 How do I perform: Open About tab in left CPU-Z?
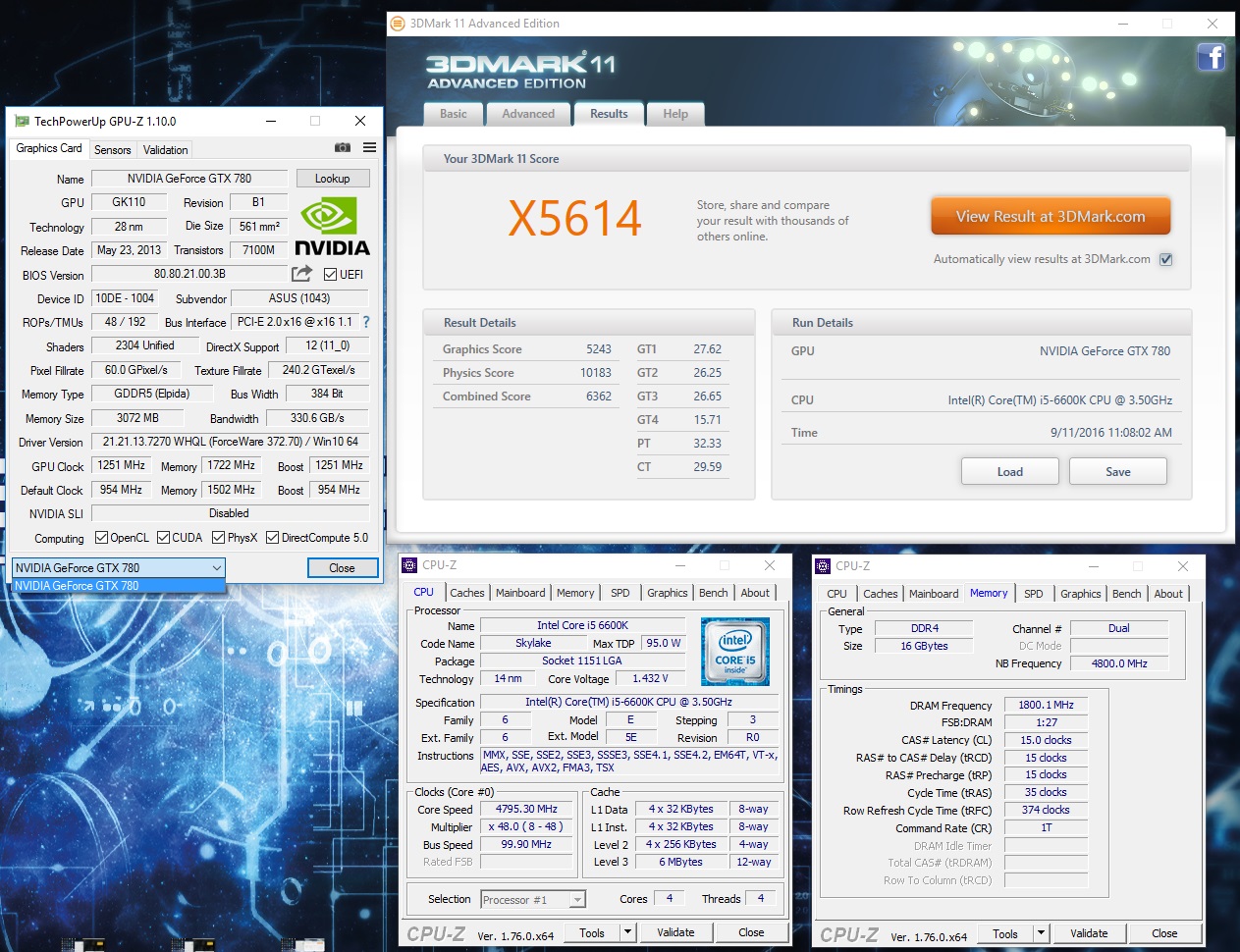[755, 593]
